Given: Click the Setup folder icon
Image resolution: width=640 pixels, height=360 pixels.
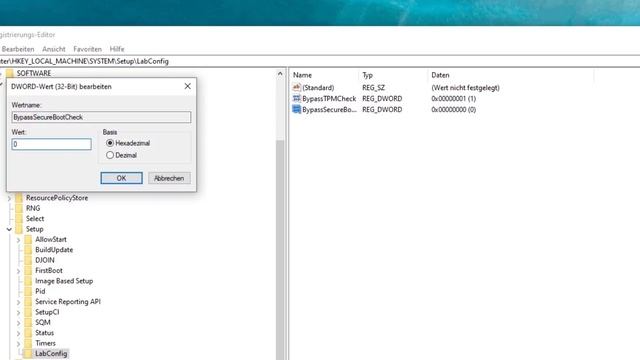Looking at the screenshot, I should (19, 229).
